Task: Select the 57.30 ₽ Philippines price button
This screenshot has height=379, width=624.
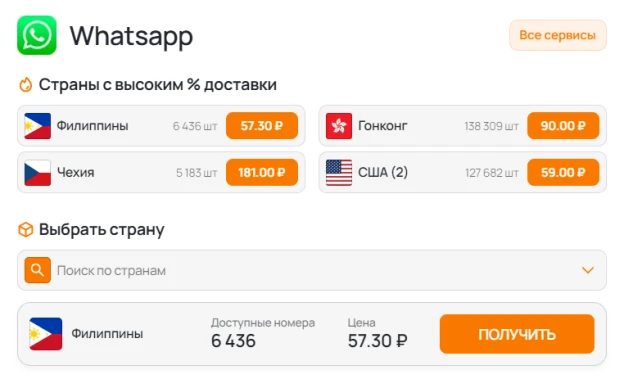Action: click(262, 126)
